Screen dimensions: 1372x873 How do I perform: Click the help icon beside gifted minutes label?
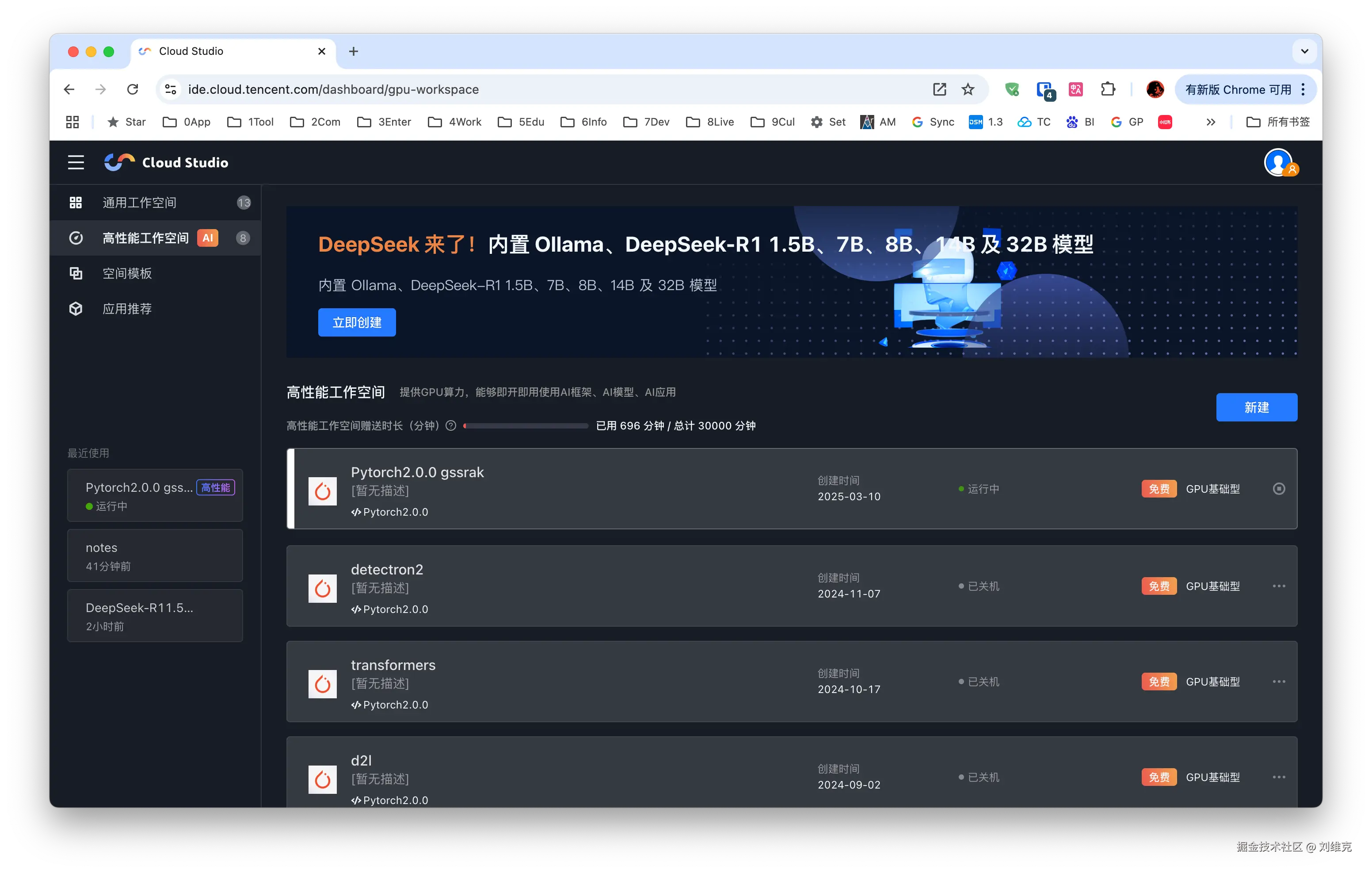click(x=451, y=426)
